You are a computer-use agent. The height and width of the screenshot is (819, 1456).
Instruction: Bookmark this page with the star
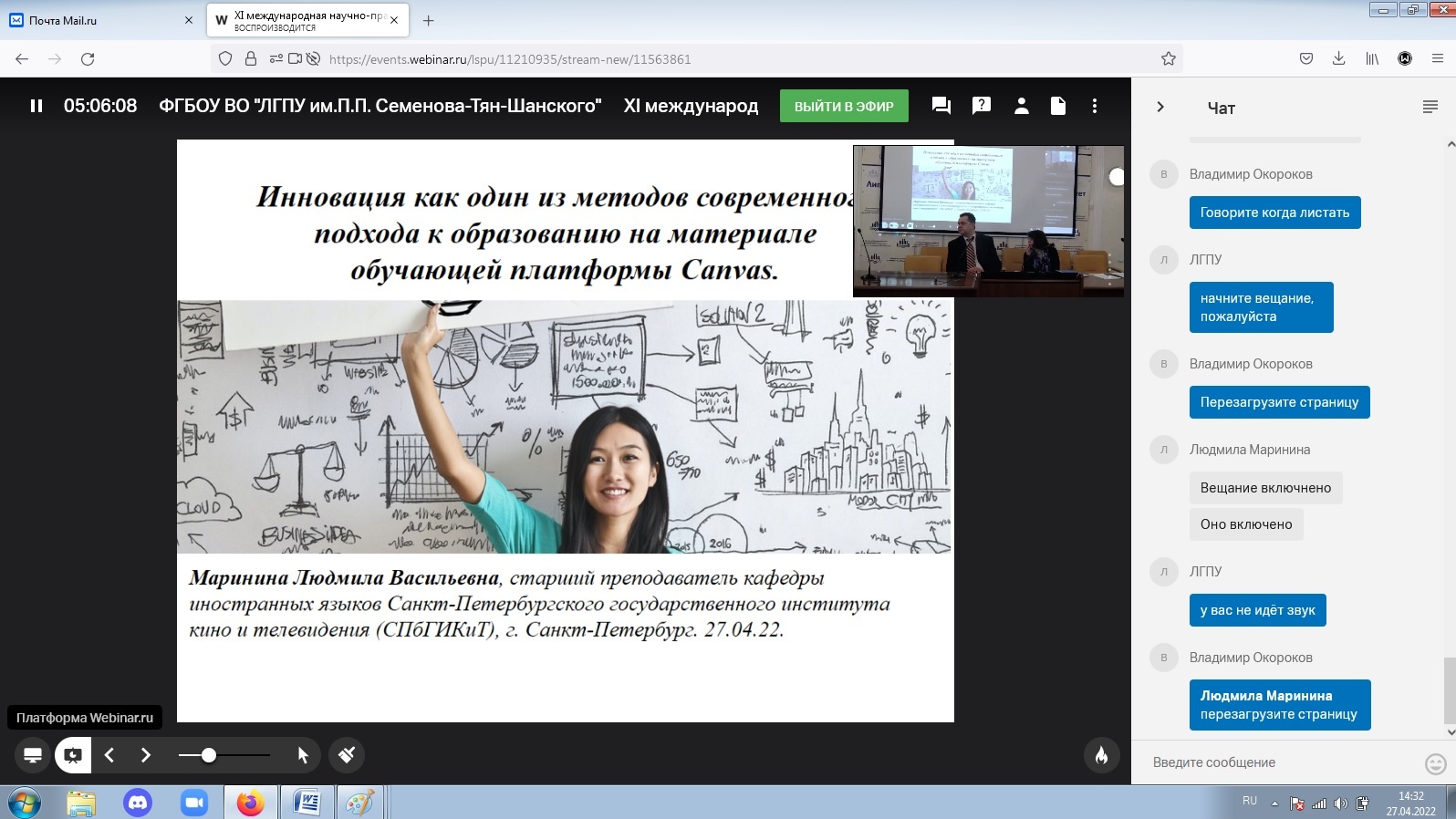pyautogui.click(x=1169, y=59)
